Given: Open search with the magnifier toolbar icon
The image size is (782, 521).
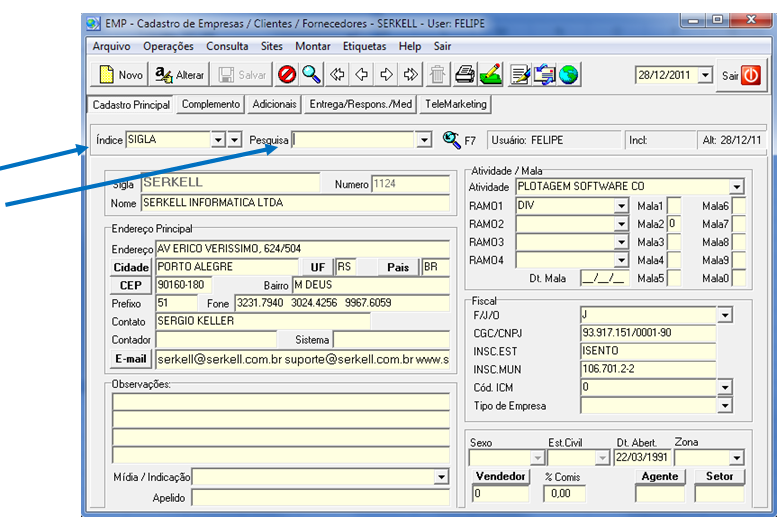Looking at the screenshot, I should (x=312, y=75).
